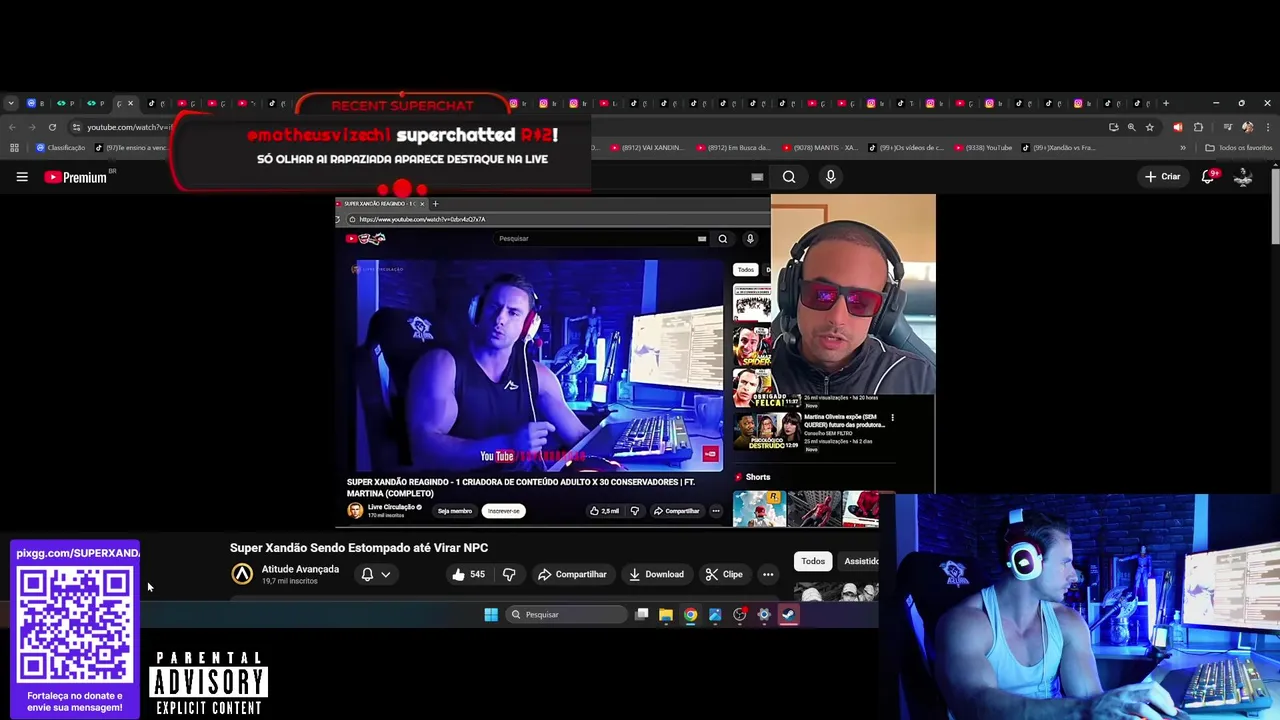The width and height of the screenshot is (1280, 720).
Task: Open the account avatar menu
Action: coord(1243,177)
